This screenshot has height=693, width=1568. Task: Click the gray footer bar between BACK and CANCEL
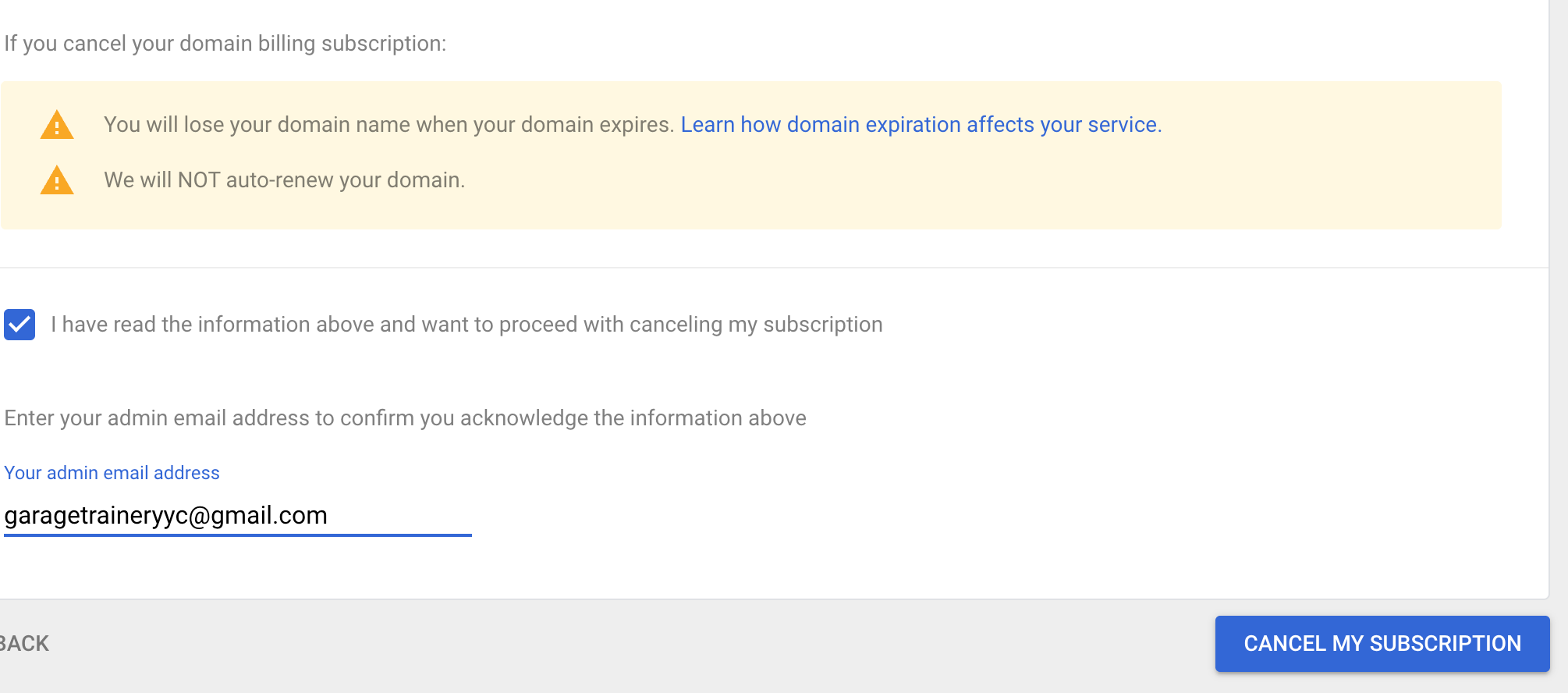pos(624,645)
